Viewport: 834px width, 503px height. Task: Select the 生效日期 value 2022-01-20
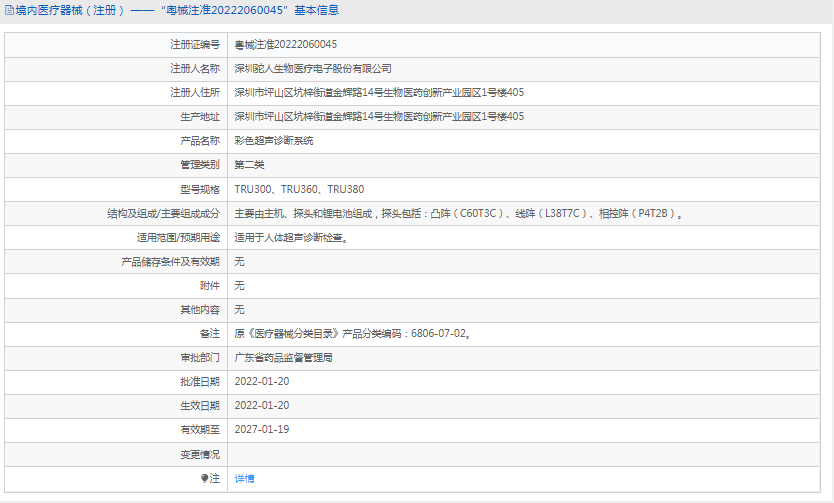(262, 406)
